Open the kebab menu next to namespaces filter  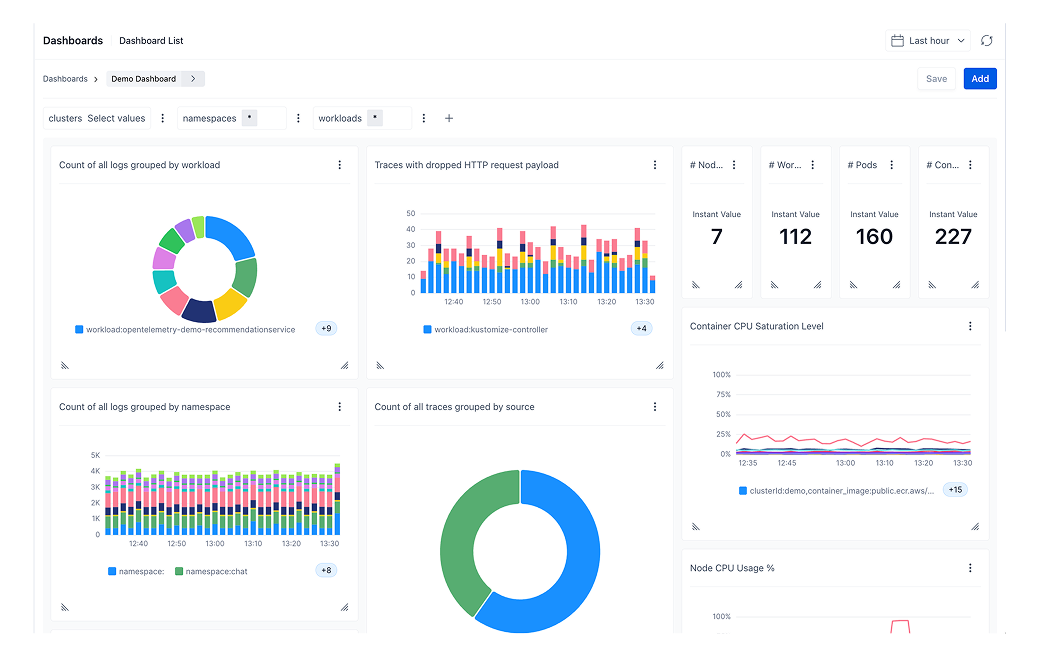click(x=298, y=118)
